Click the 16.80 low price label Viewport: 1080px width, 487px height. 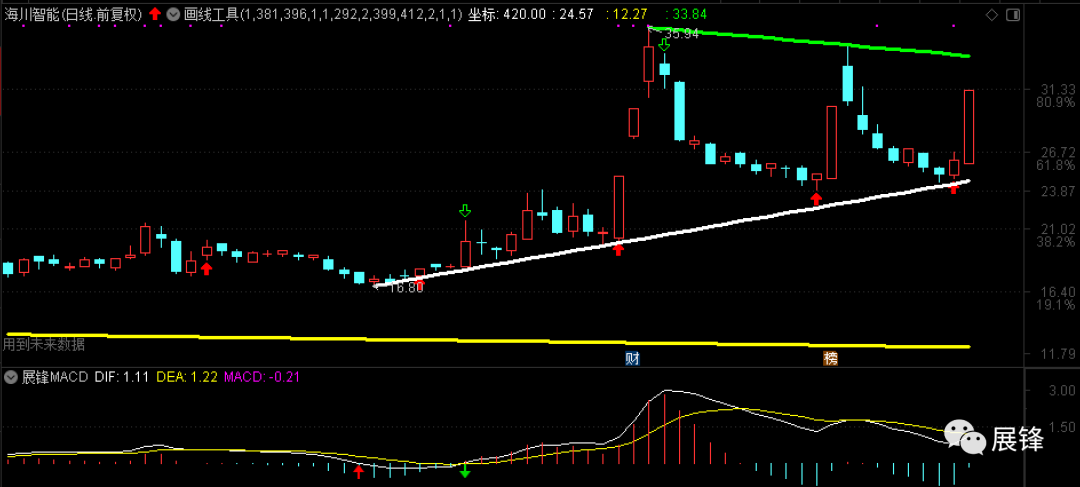[x=406, y=288]
